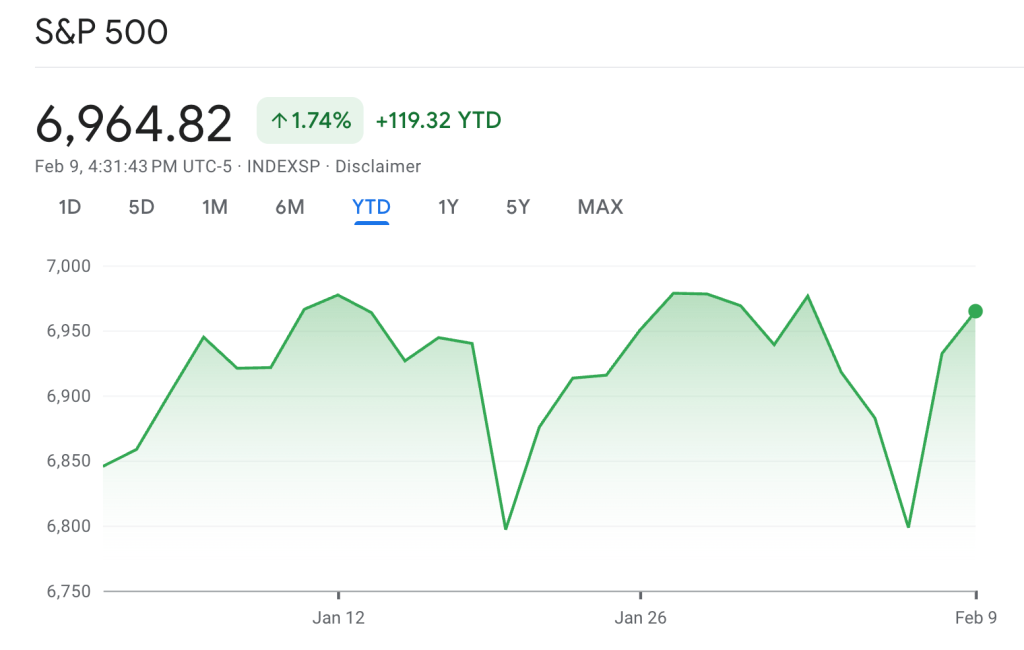Click the Feb 9 axis marker
Viewport: 1024px width, 650px height.
click(975, 618)
